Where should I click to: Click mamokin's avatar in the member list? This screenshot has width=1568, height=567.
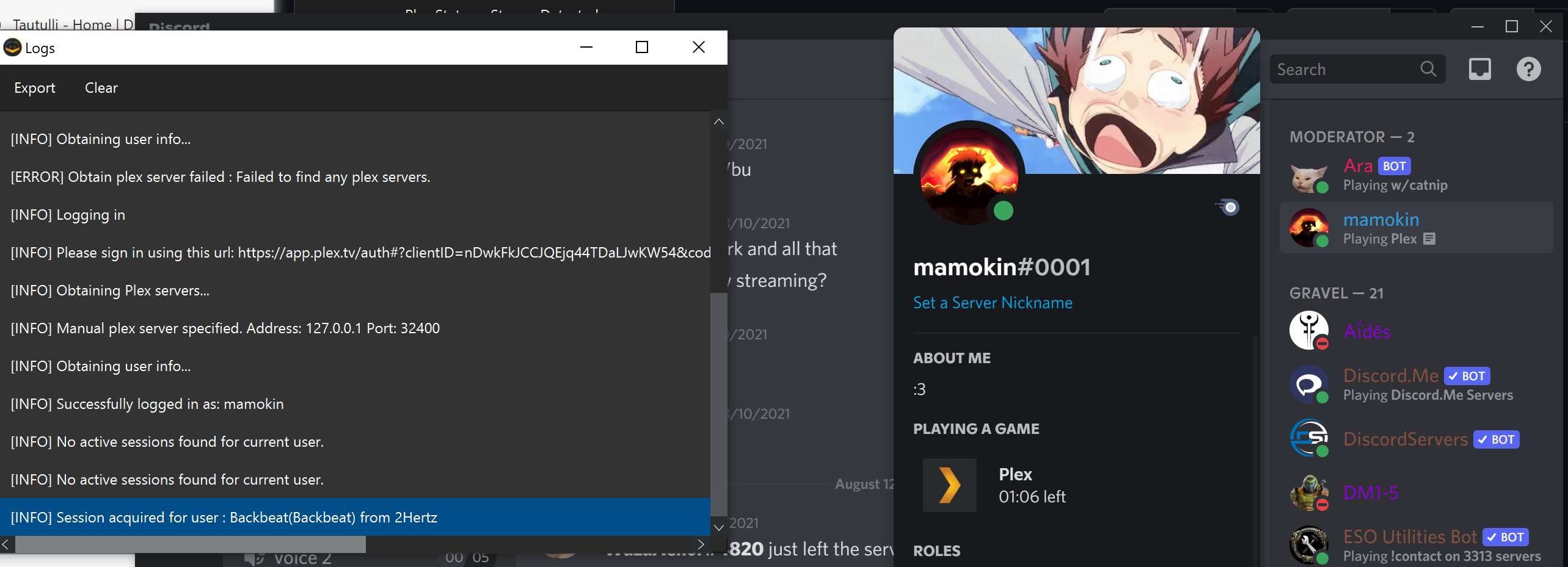1309,228
